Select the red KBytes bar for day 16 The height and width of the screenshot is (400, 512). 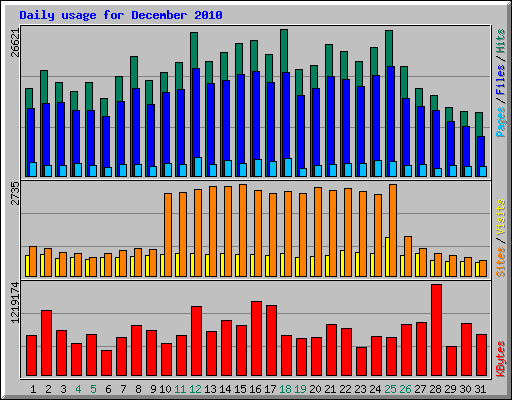tap(256, 339)
